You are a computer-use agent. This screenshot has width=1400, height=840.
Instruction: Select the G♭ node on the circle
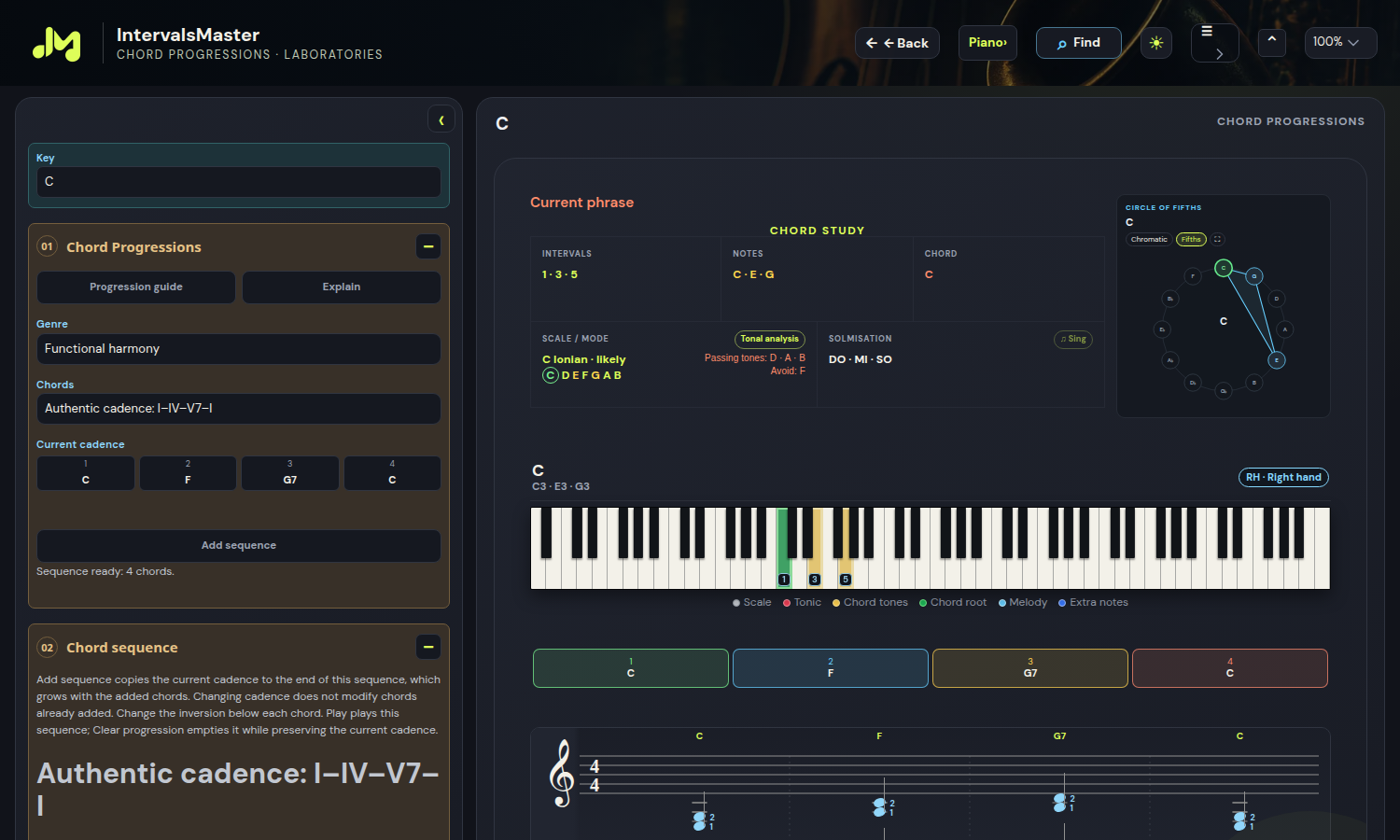pyautogui.click(x=1224, y=391)
